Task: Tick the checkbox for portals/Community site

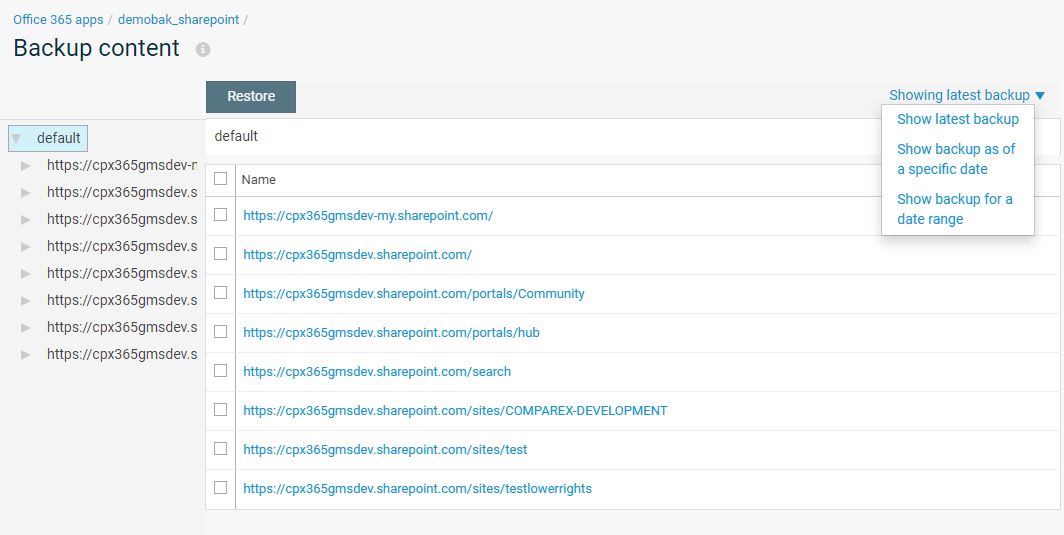Action: 221,293
